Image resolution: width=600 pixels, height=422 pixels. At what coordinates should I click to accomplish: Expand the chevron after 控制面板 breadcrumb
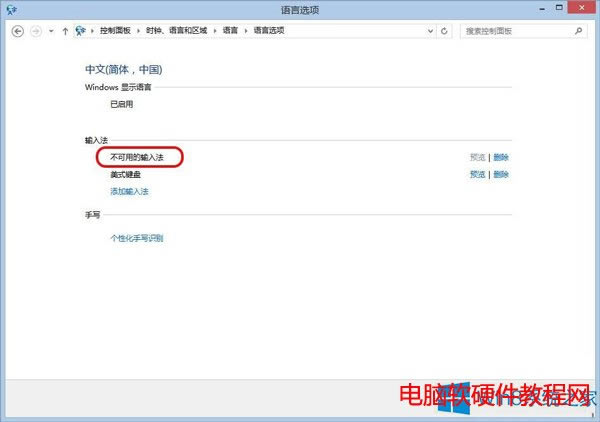point(139,31)
